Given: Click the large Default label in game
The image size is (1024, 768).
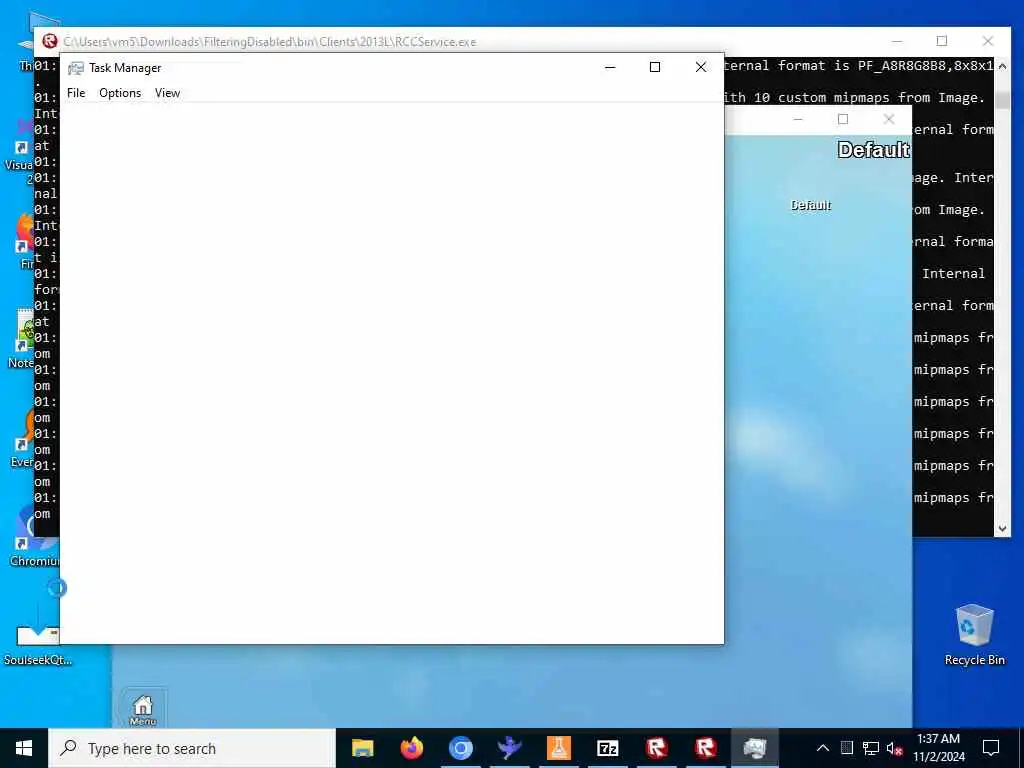Looking at the screenshot, I should [x=873, y=150].
